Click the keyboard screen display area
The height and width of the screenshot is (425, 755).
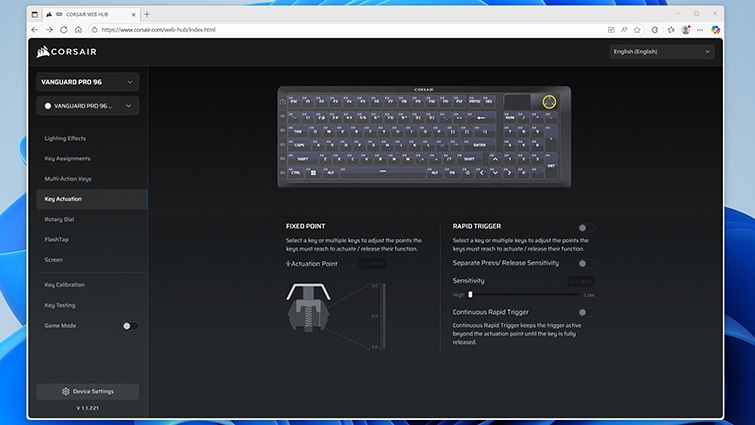click(517, 102)
